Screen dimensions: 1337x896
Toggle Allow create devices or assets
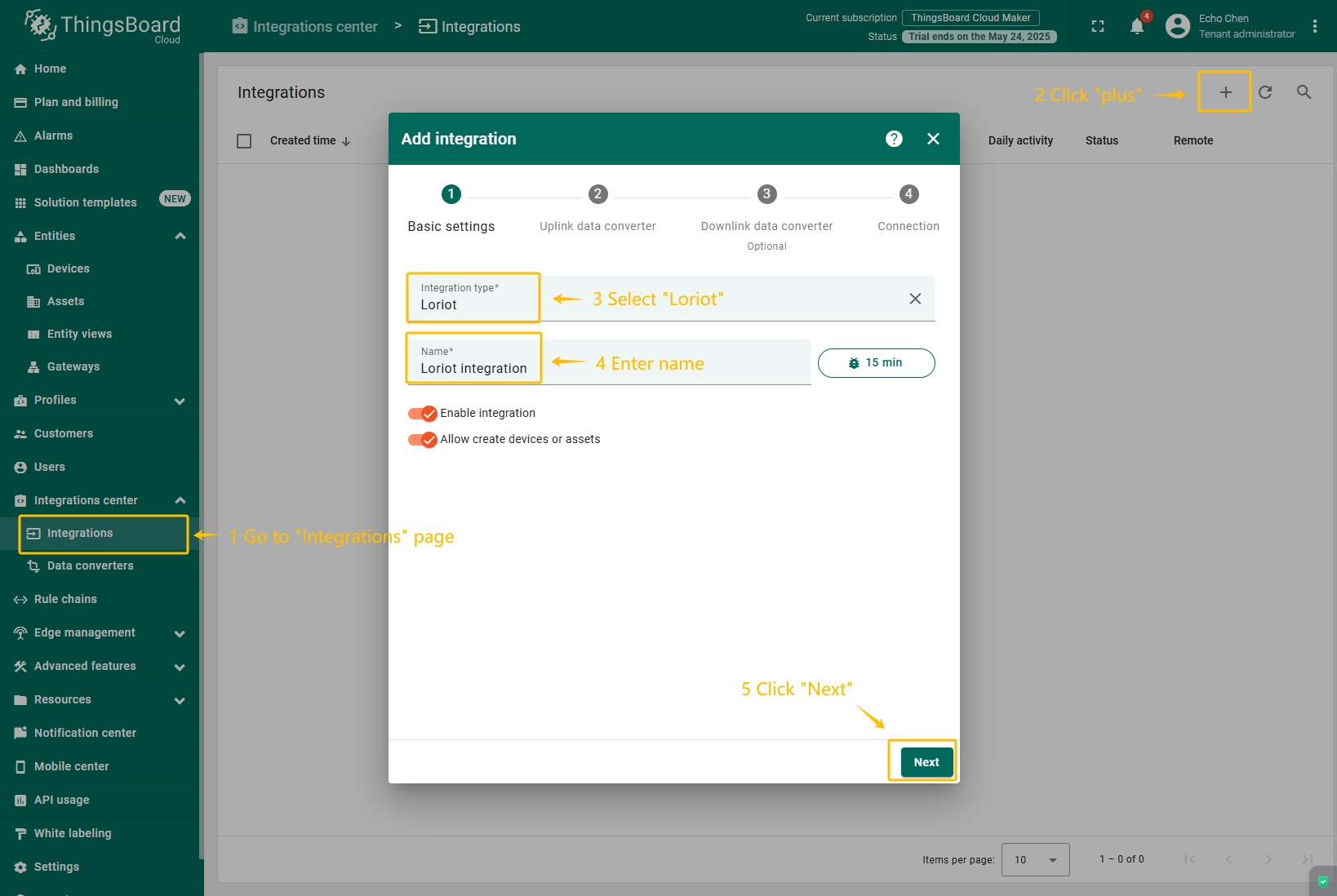423,440
